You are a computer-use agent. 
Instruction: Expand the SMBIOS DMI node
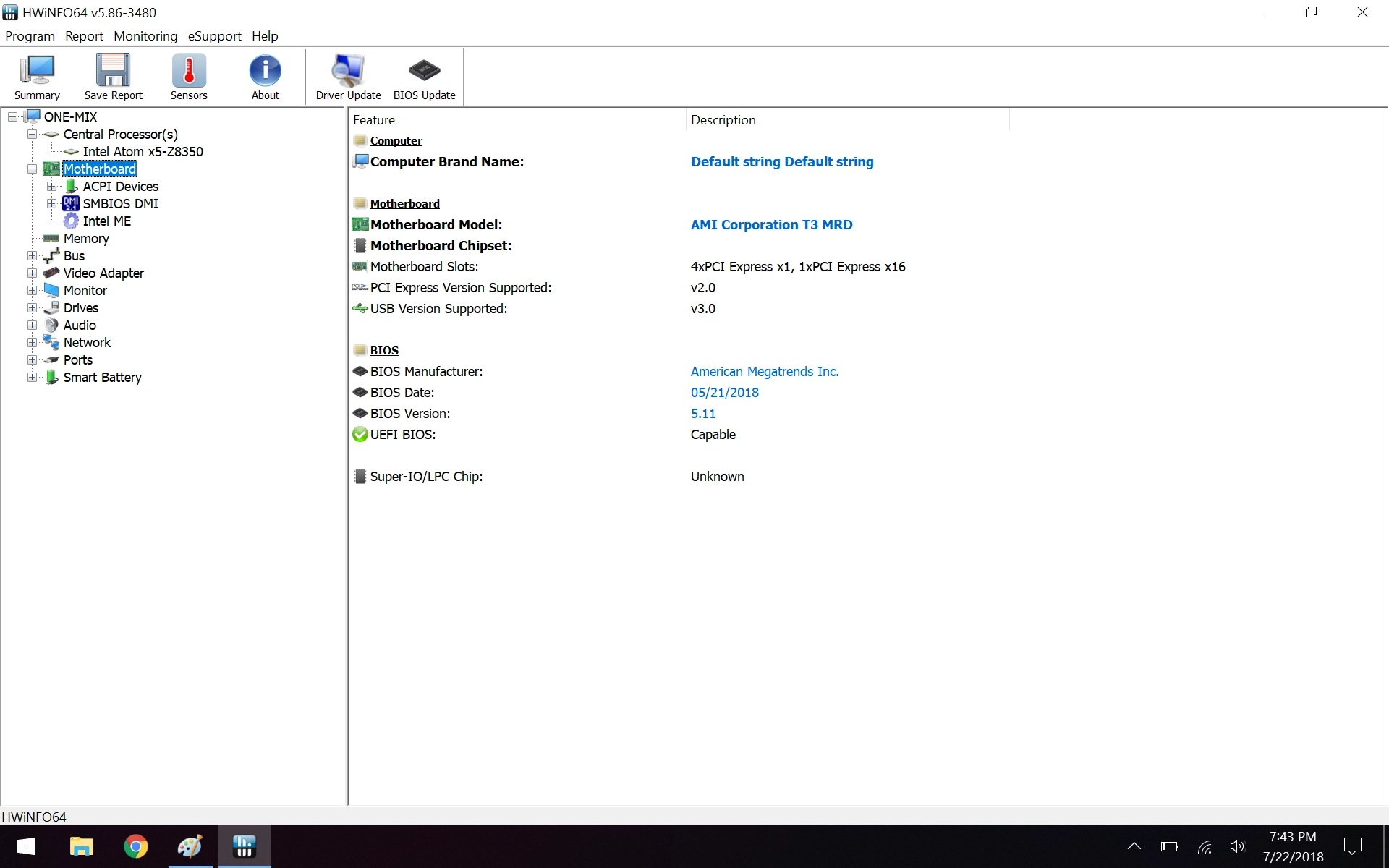(x=52, y=204)
